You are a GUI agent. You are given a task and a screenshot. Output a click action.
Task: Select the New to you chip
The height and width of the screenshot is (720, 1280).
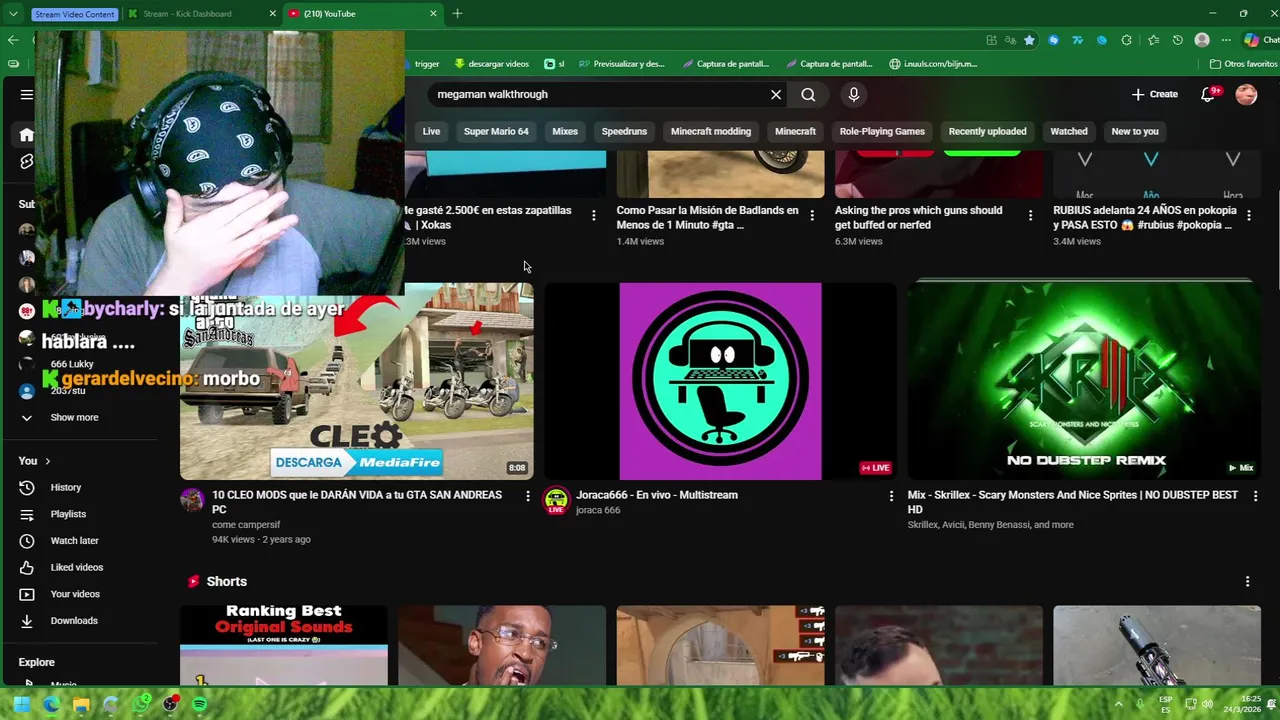(1135, 131)
